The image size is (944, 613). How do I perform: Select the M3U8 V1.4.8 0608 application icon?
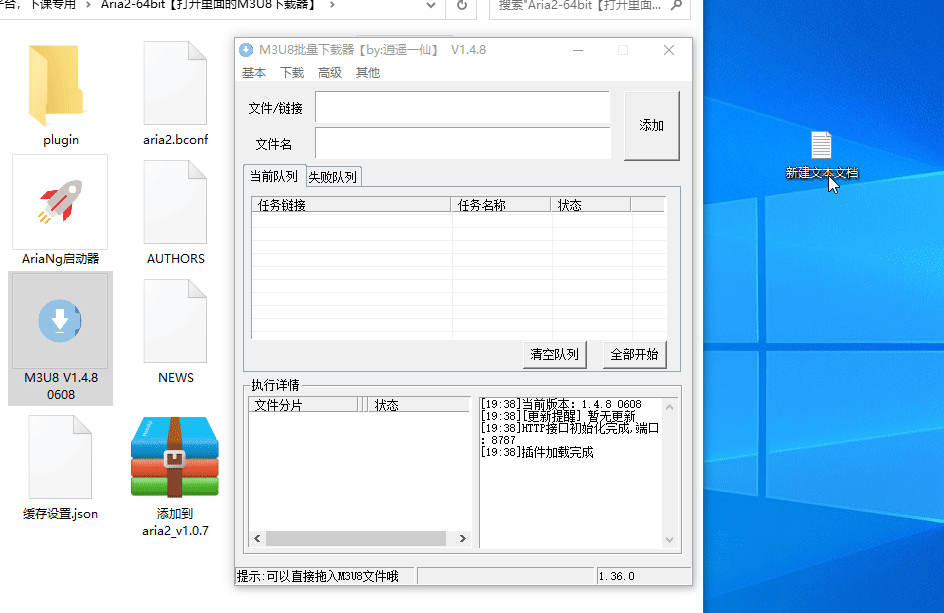pos(60,320)
